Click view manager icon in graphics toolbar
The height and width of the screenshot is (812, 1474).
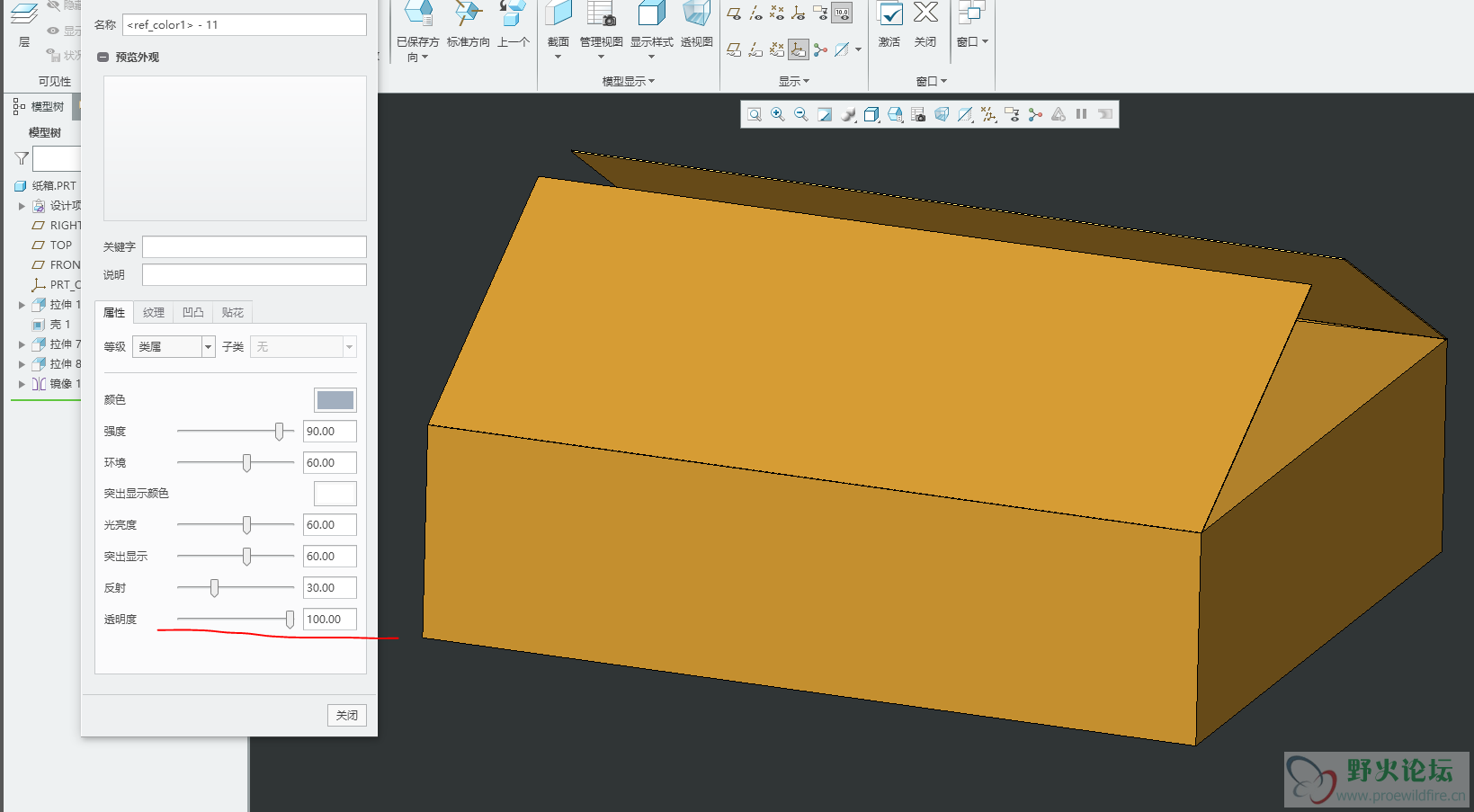(x=918, y=114)
